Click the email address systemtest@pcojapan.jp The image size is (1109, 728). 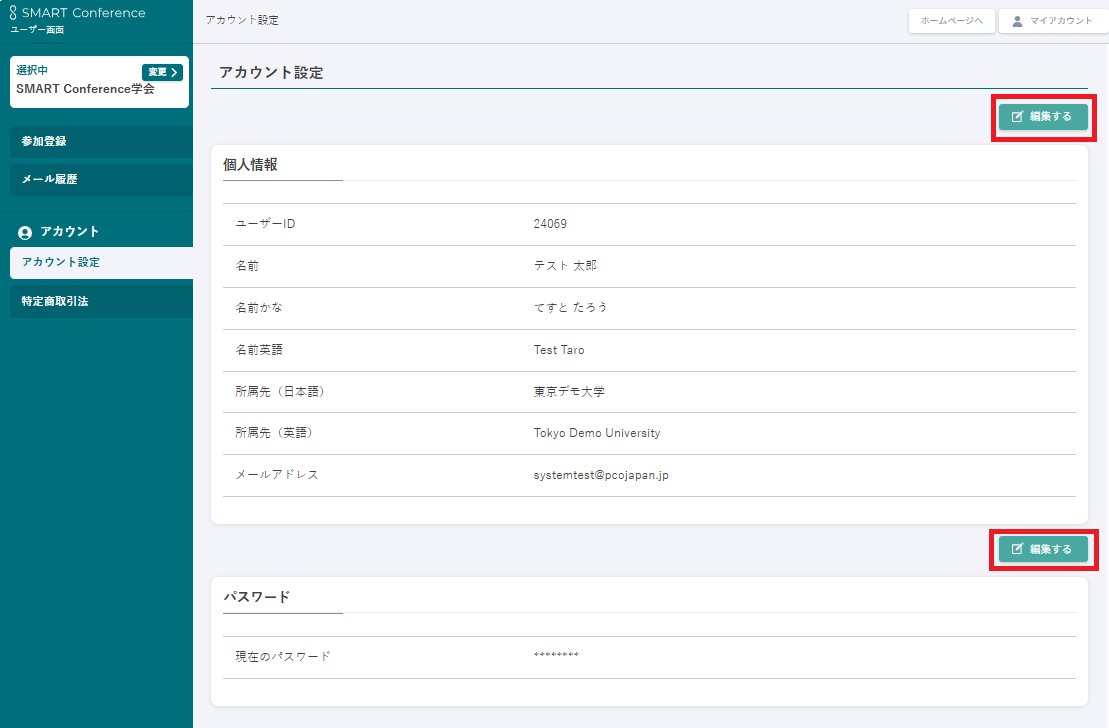coord(601,476)
